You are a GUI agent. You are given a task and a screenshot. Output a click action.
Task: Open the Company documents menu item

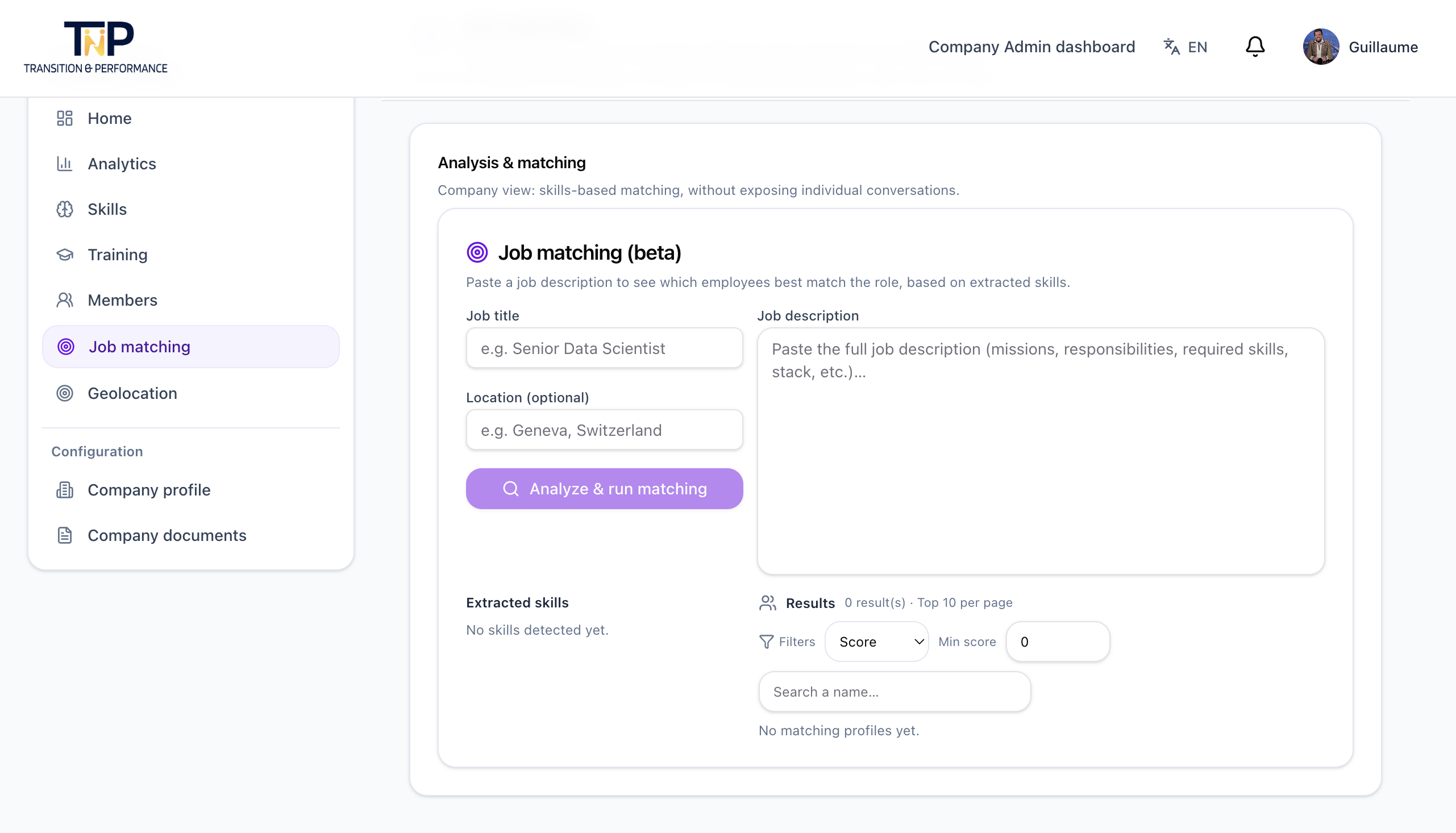(x=167, y=535)
